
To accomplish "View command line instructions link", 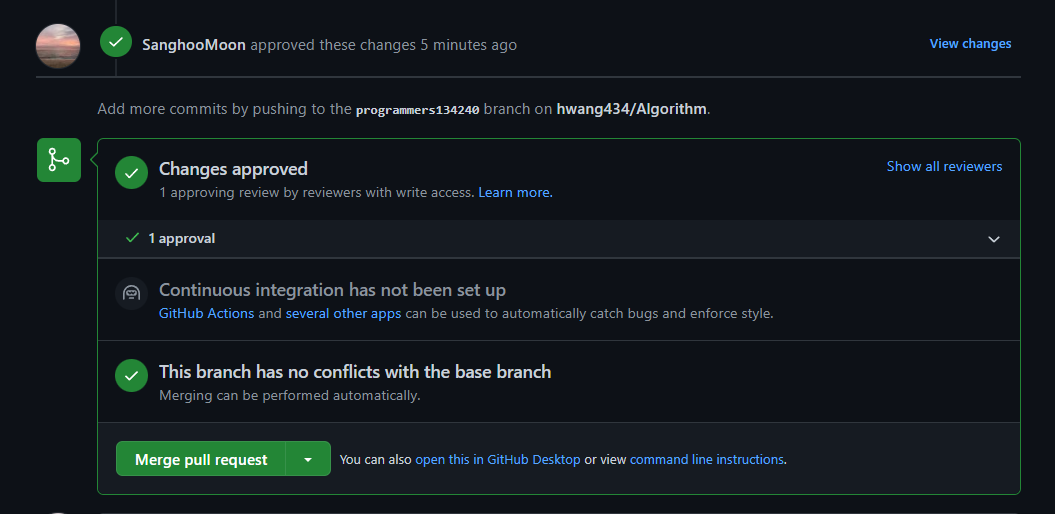I will click(706, 460).
